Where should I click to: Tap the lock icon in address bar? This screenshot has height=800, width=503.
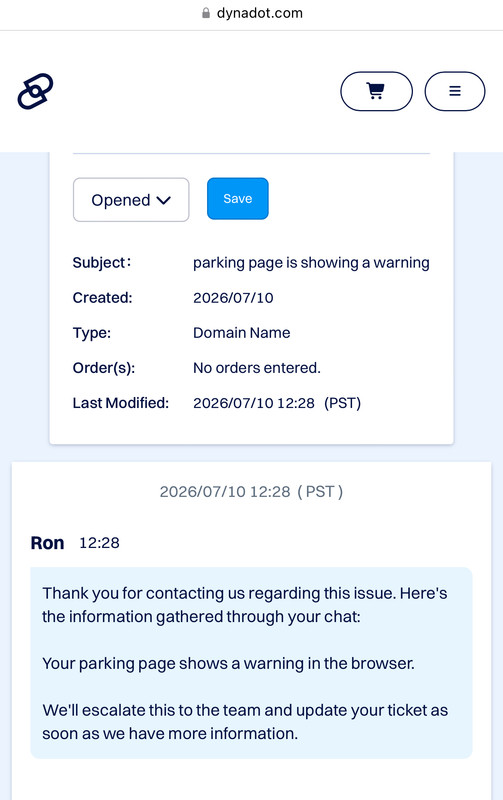point(206,13)
